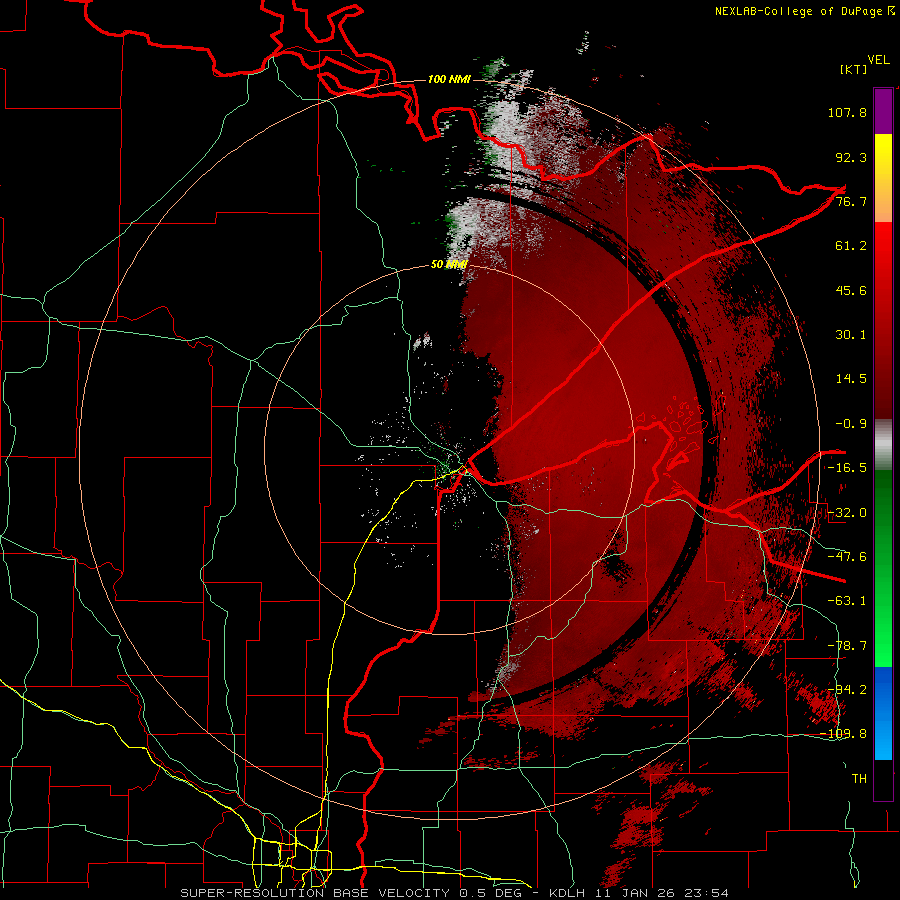Select the 76.7 value on velocity scale

point(851,201)
